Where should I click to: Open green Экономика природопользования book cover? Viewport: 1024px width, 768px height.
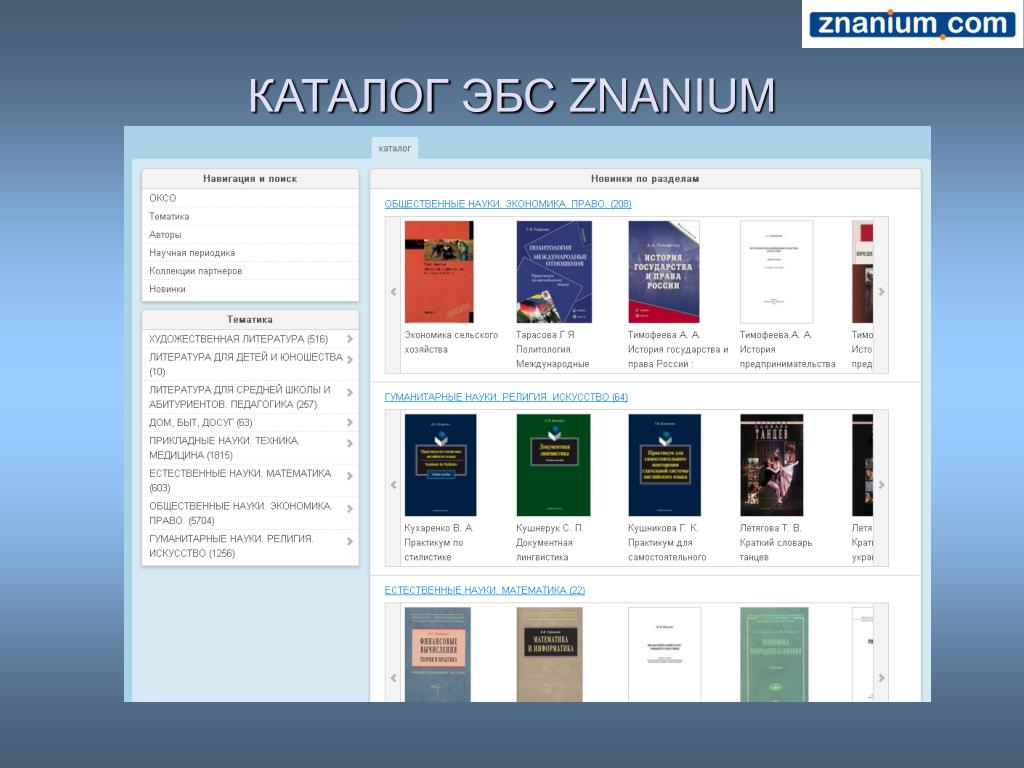pos(774,654)
